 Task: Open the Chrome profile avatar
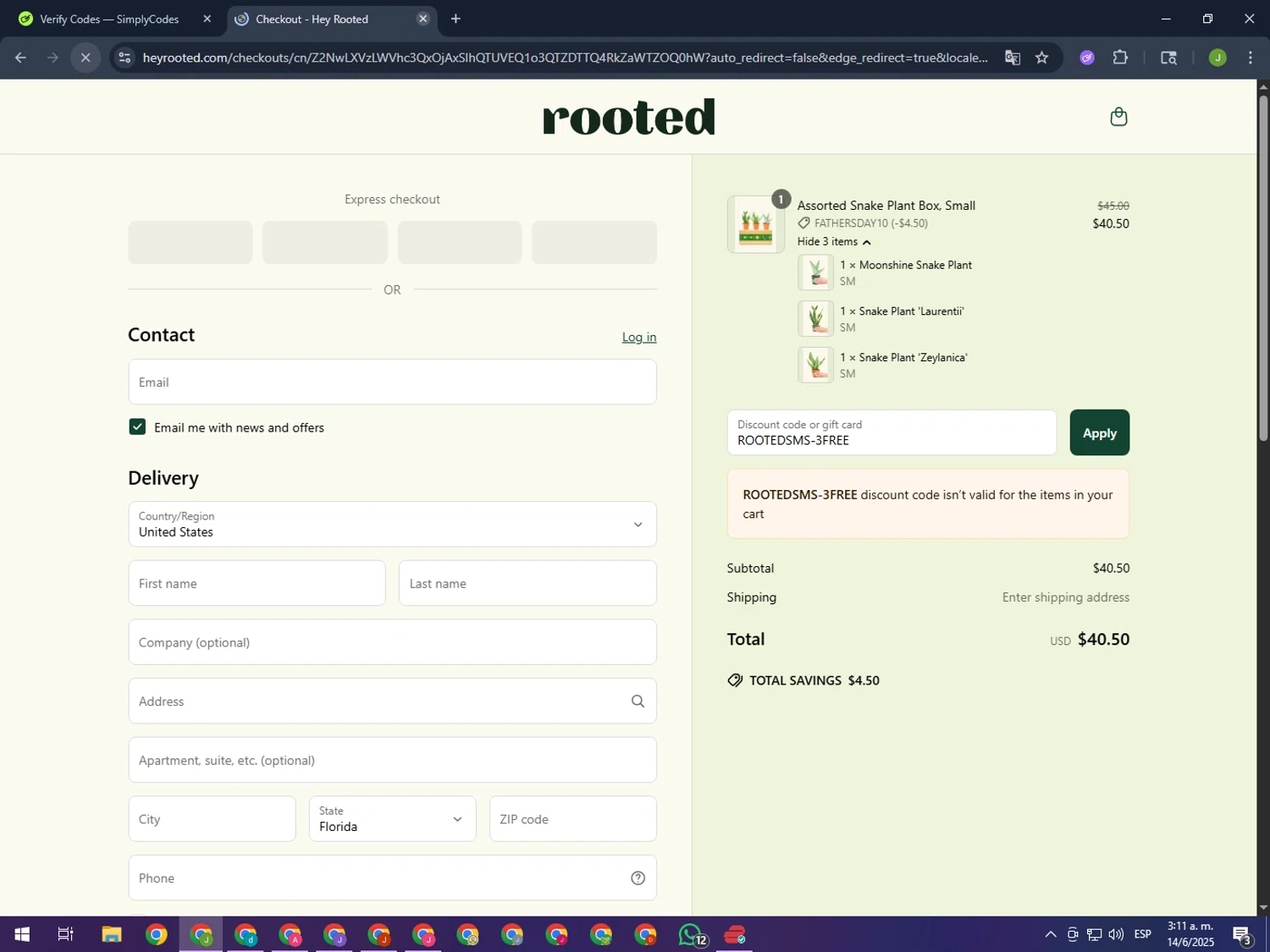[x=1218, y=58]
